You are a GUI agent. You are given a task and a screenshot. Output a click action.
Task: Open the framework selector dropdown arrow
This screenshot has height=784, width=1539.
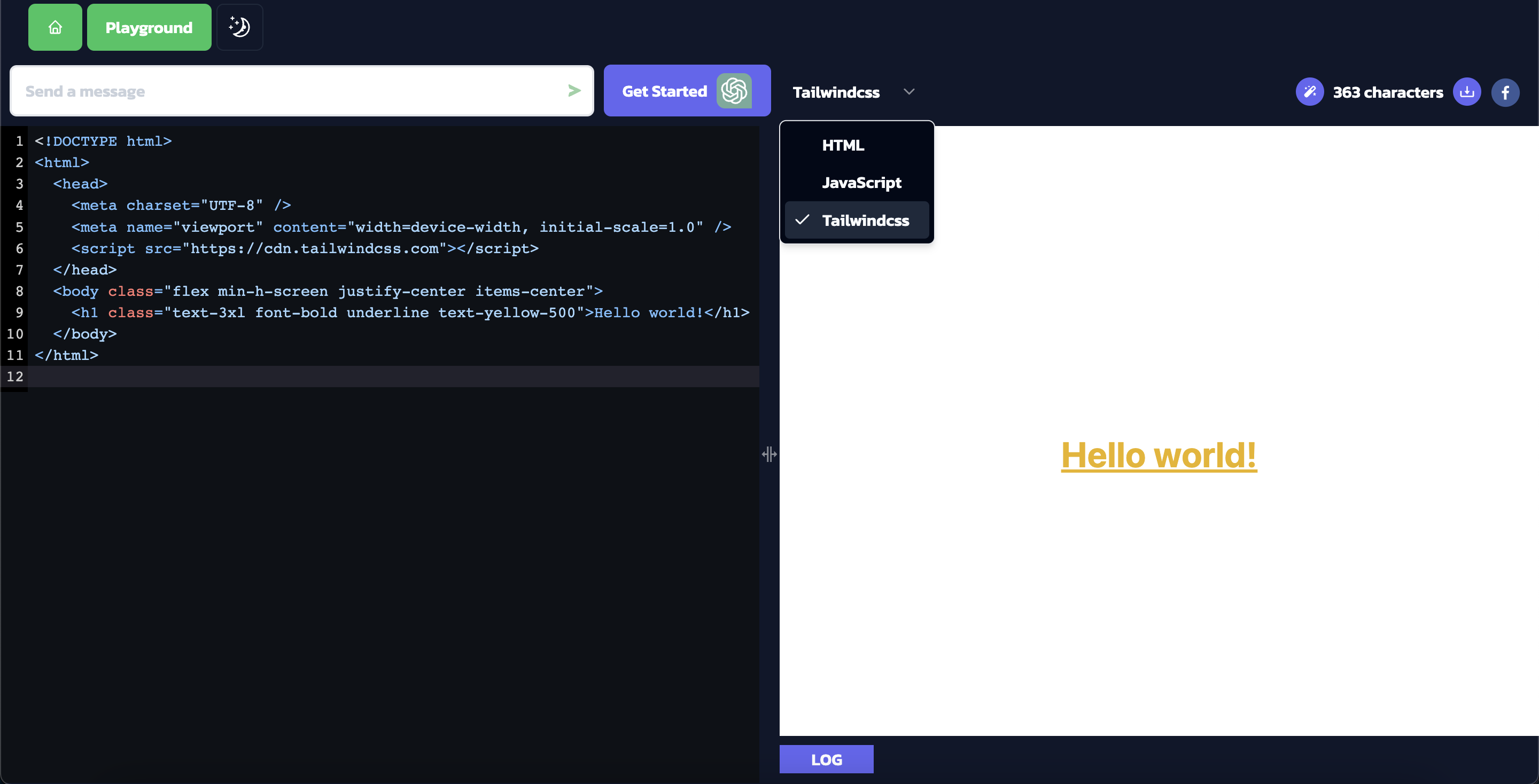(909, 91)
